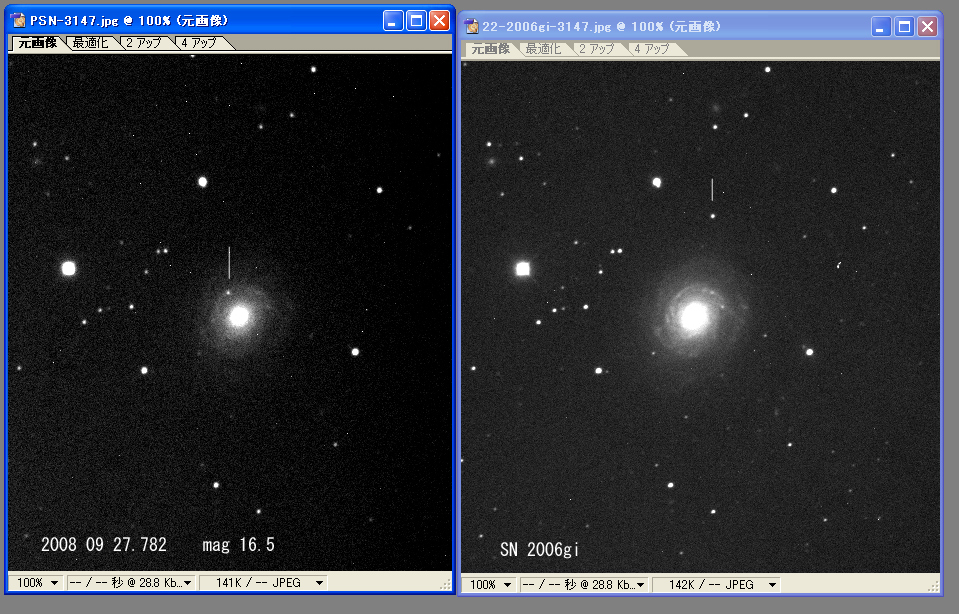Close the 22-2006gi-3147.jpg window
This screenshot has width=959, height=614.
pos(927,27)
